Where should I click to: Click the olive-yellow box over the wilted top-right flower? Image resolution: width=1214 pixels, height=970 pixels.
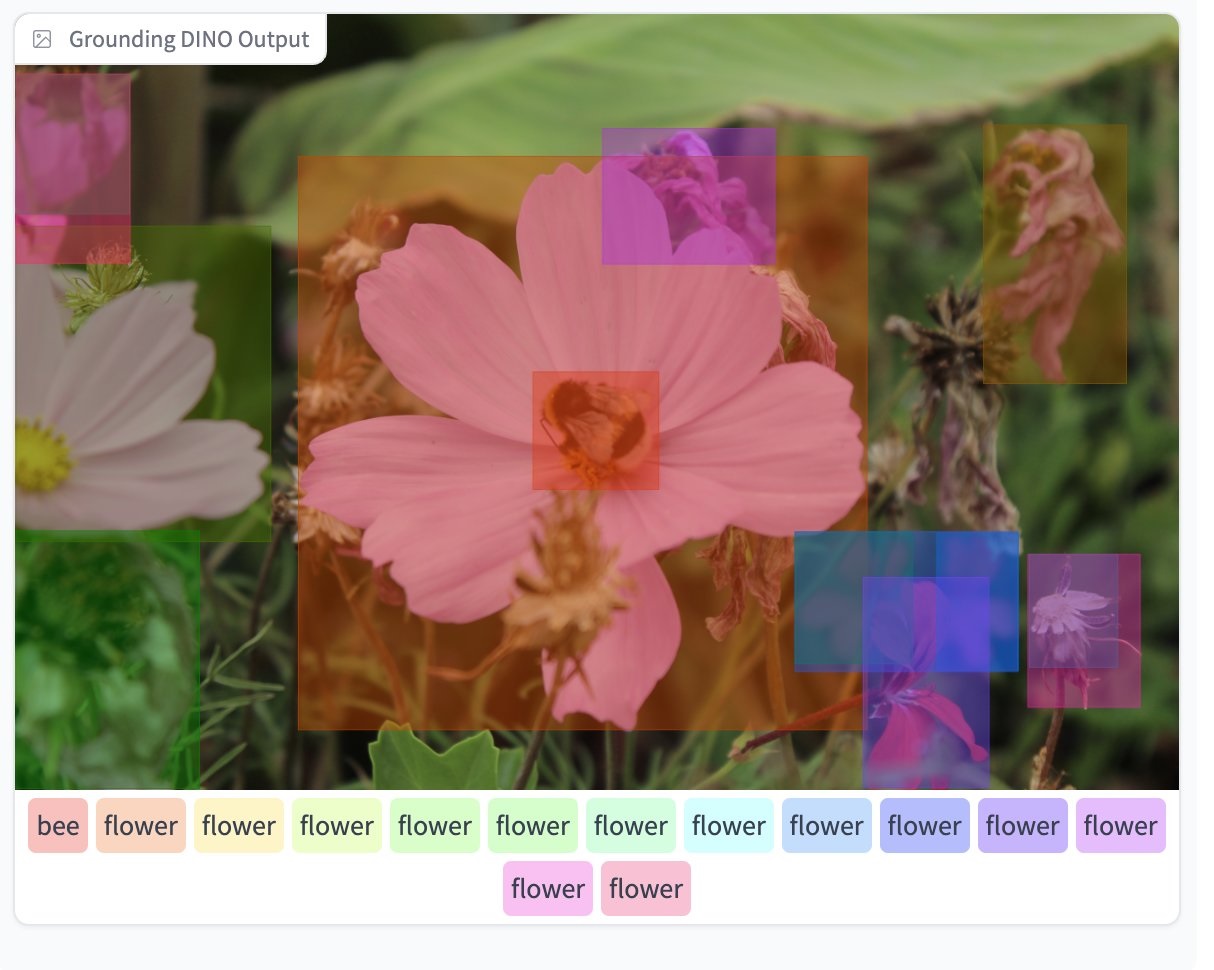1054,254
